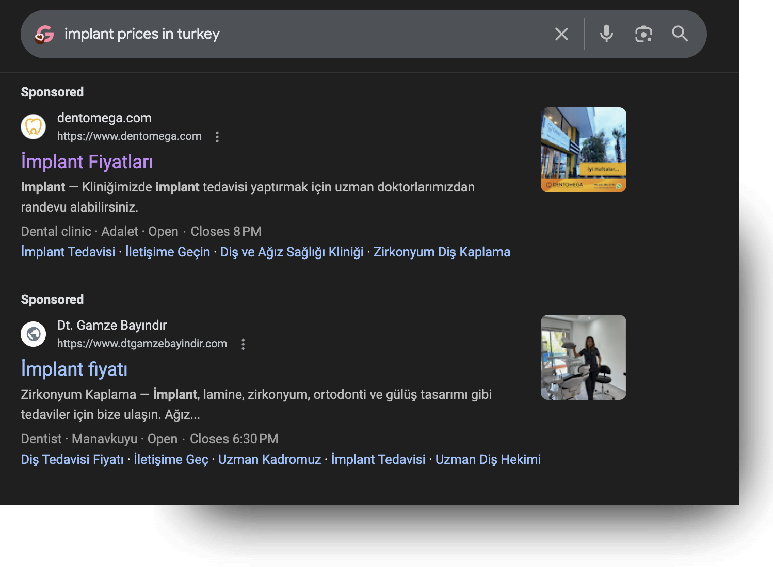The image size is (773, 567).
Task: Open the 'Zirkonyum Diş Kaplama' sitelink
Action: (x=442, y=252)
